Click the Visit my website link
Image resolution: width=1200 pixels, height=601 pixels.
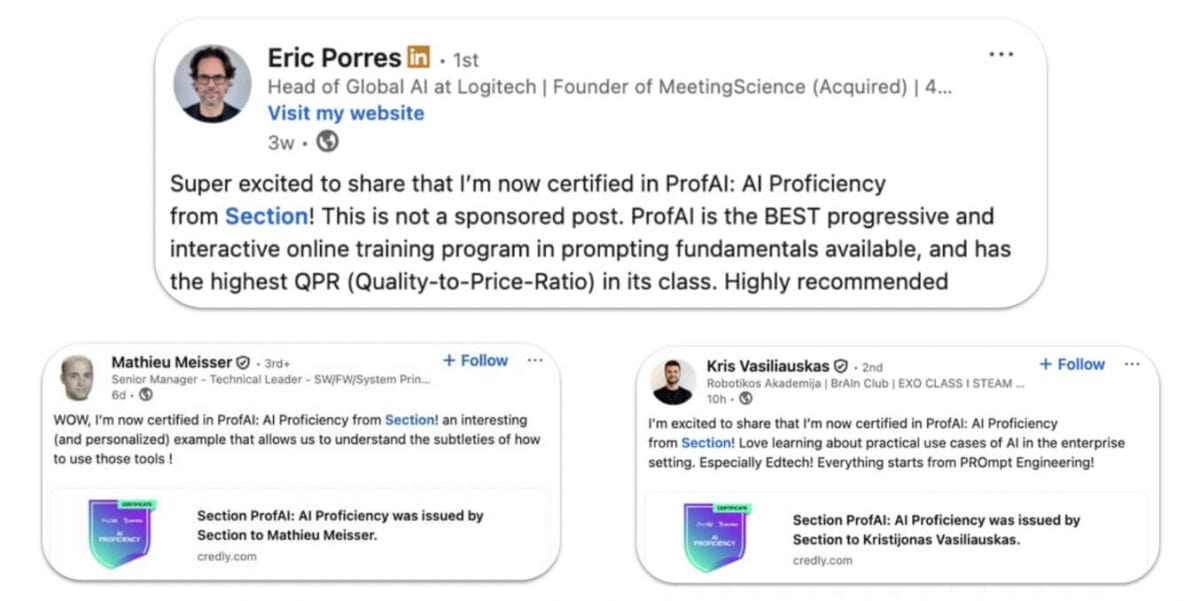click(345, 113)
